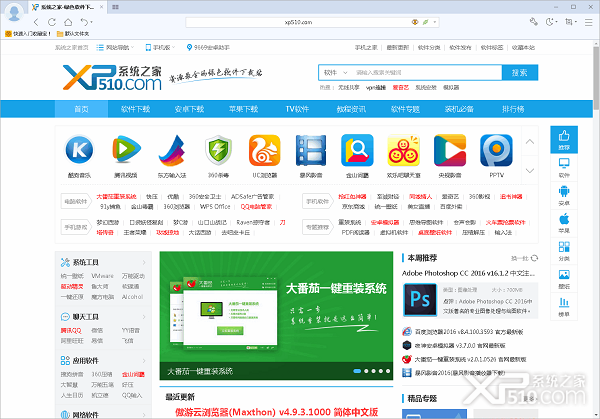Open the VMware link in 系统工具
The height and width of the screenshot is (419, 600).
tap(103, 276)
